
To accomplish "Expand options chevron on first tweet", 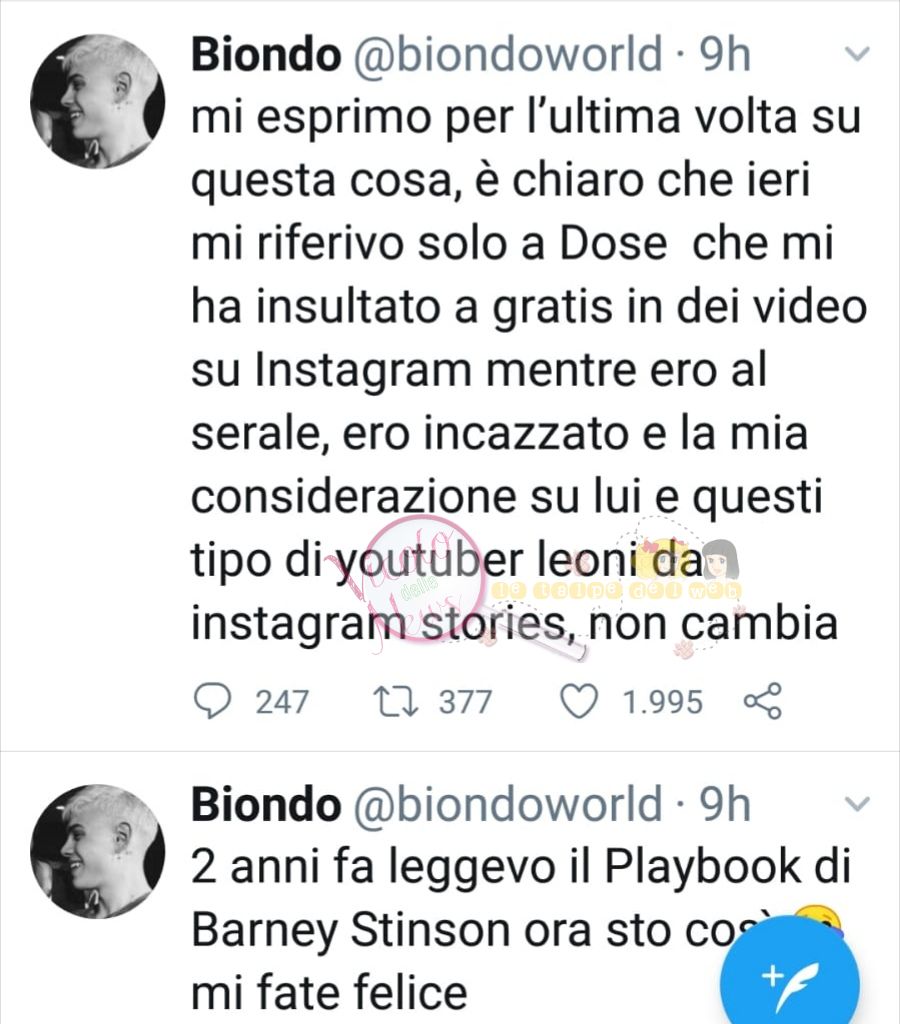I will coord(857,54).
